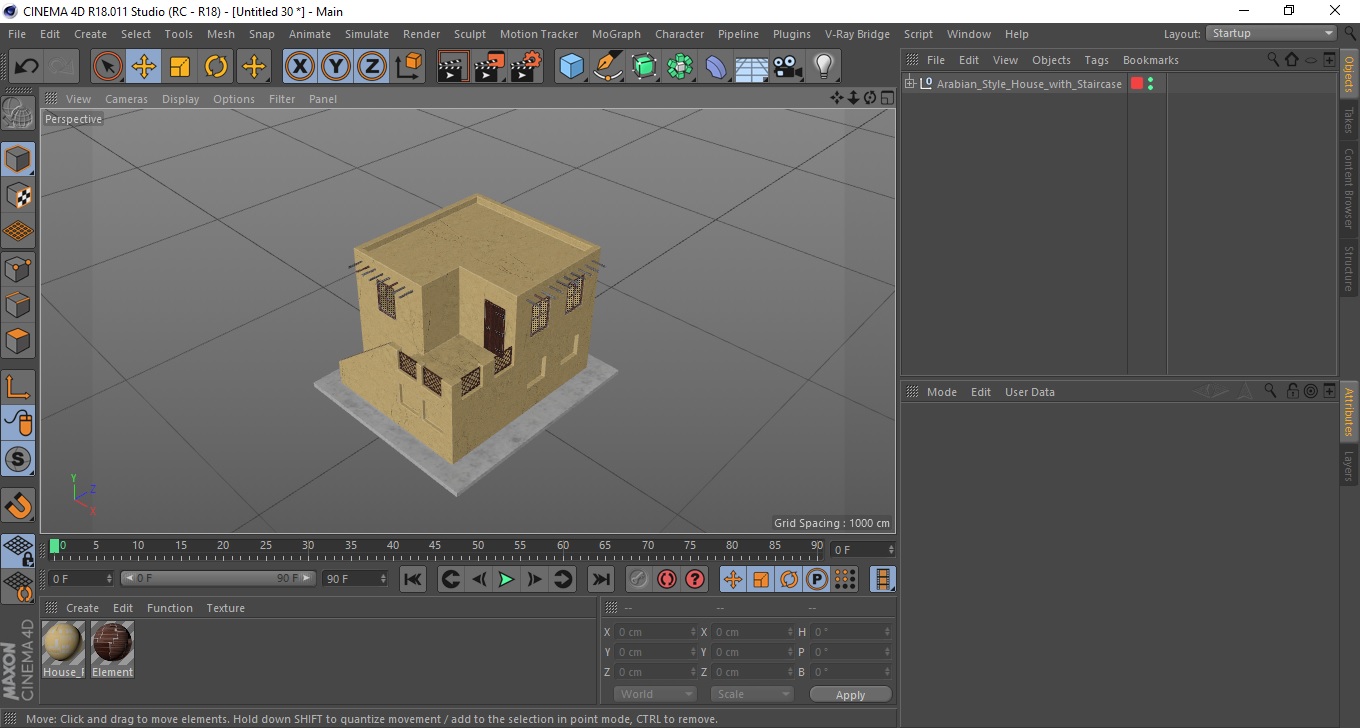The height and width of the screenshot is (728, 1360).
Task: Open the Mesh menu
Action: (221, 34)
